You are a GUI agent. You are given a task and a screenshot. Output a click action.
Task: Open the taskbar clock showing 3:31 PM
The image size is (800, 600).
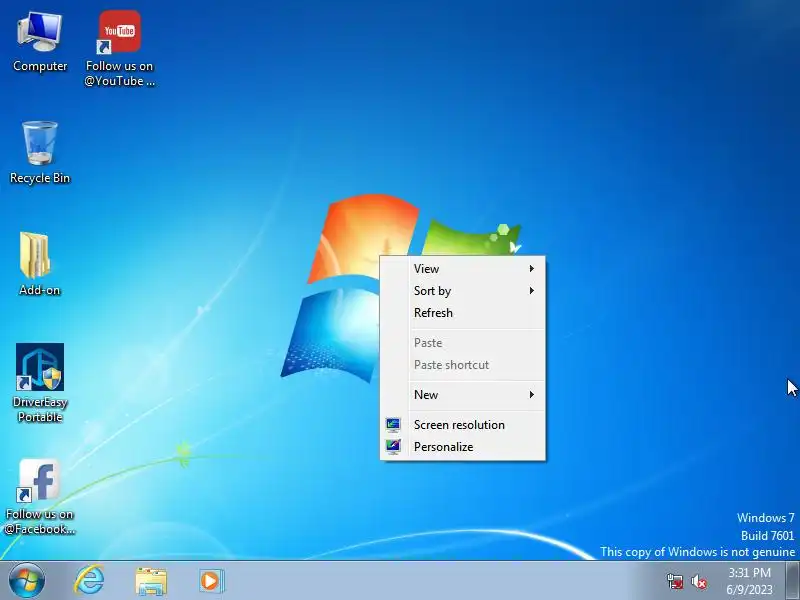click(x=749, y=572)
